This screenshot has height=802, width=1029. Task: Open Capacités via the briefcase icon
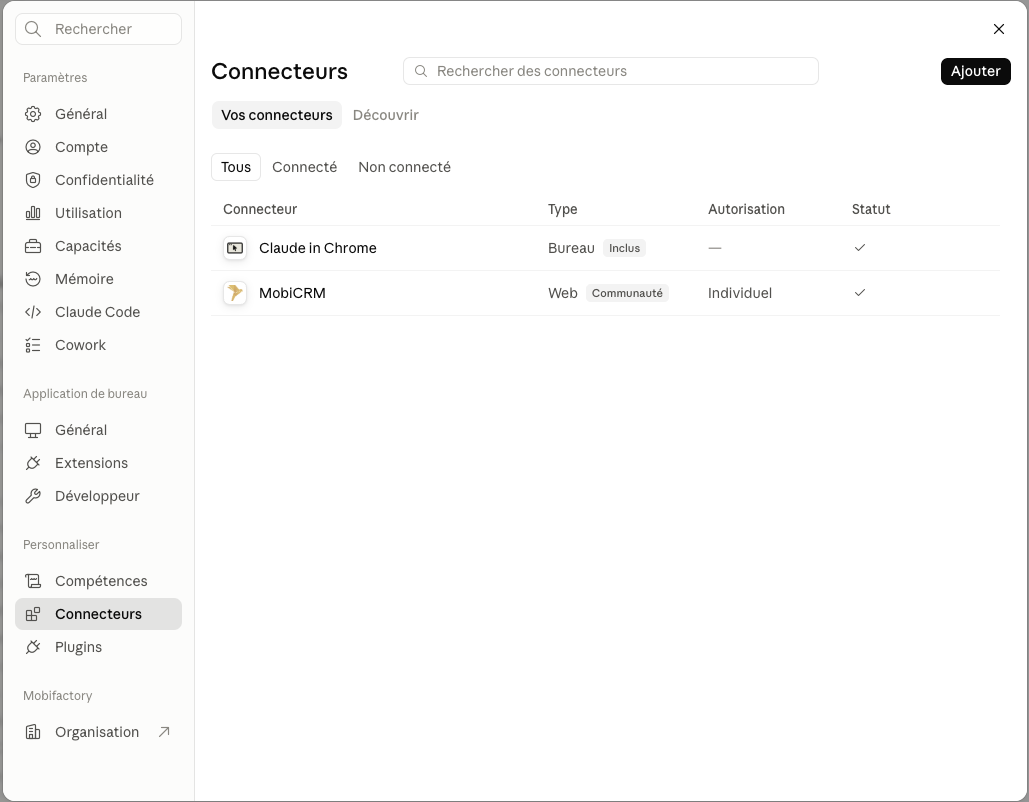98,246
